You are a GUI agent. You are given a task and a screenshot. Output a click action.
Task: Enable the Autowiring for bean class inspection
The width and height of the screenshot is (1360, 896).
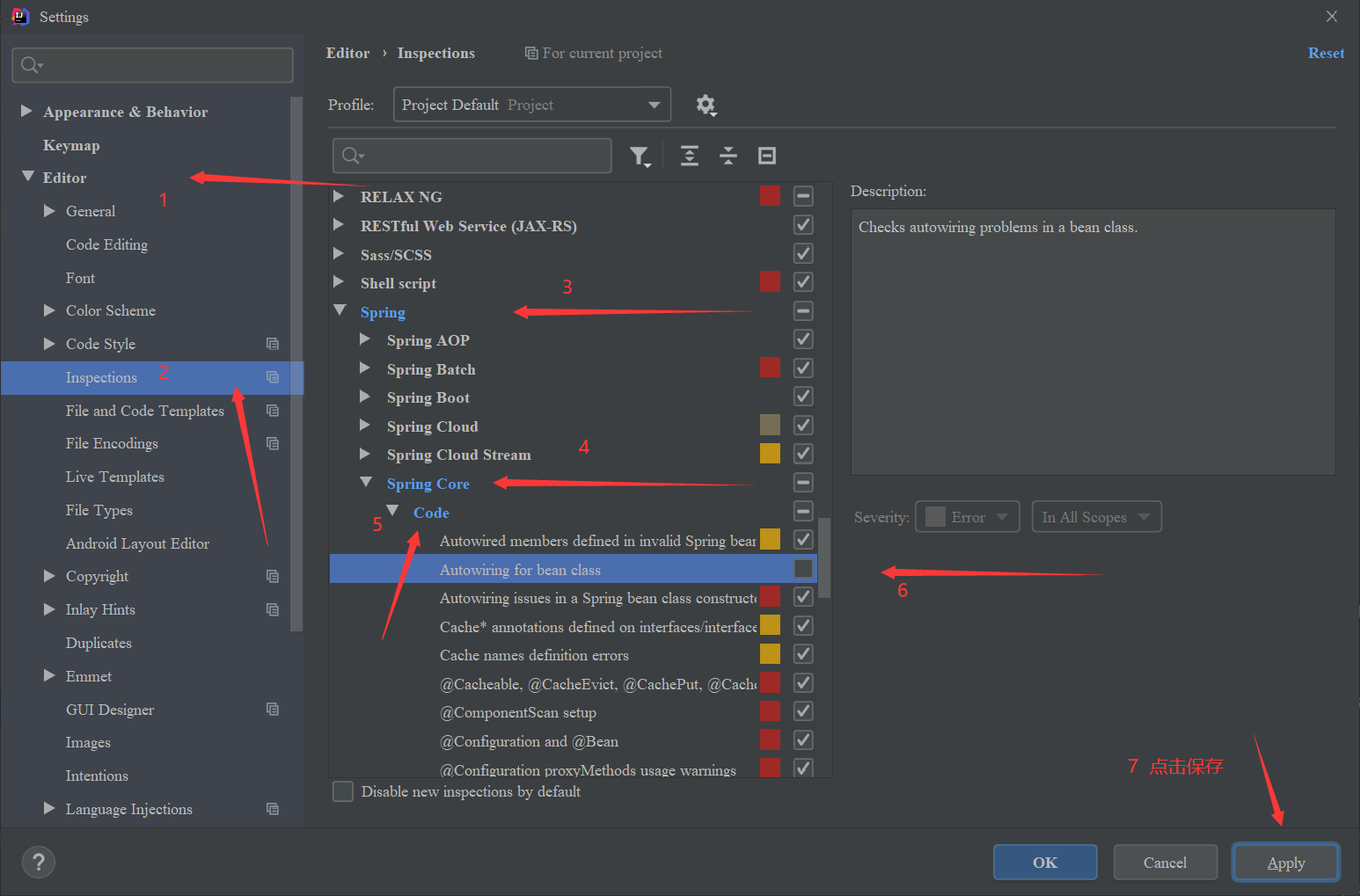tap(802, 568)
